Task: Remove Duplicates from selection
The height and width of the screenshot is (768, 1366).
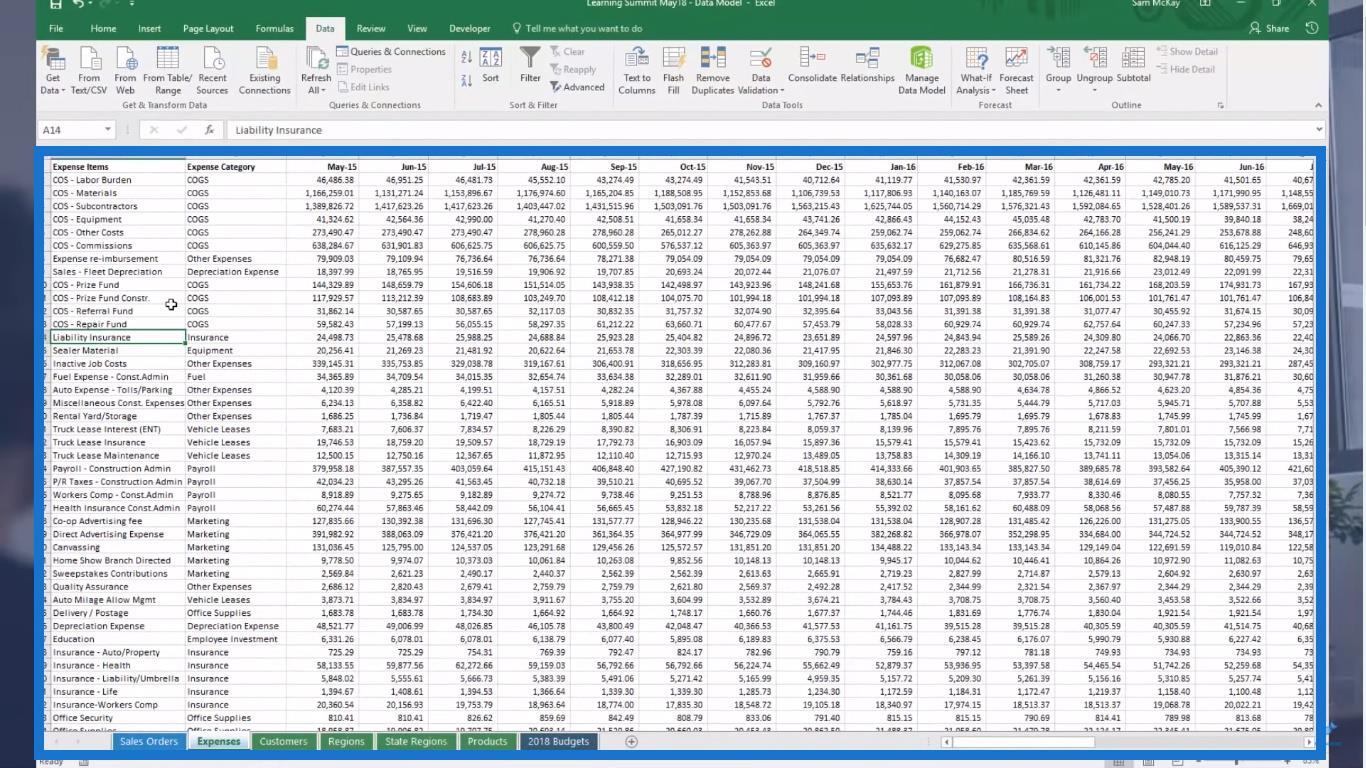Action: (713, 70)
